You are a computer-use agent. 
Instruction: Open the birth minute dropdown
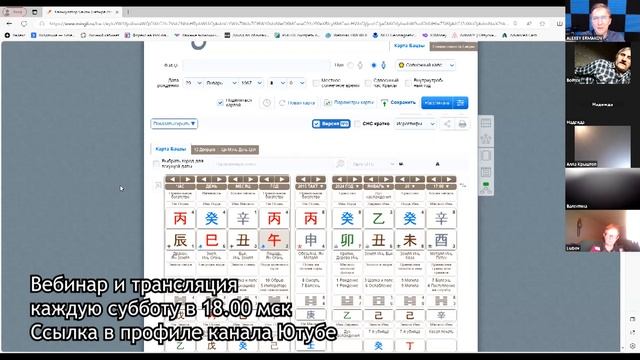(x=297, y=83)
